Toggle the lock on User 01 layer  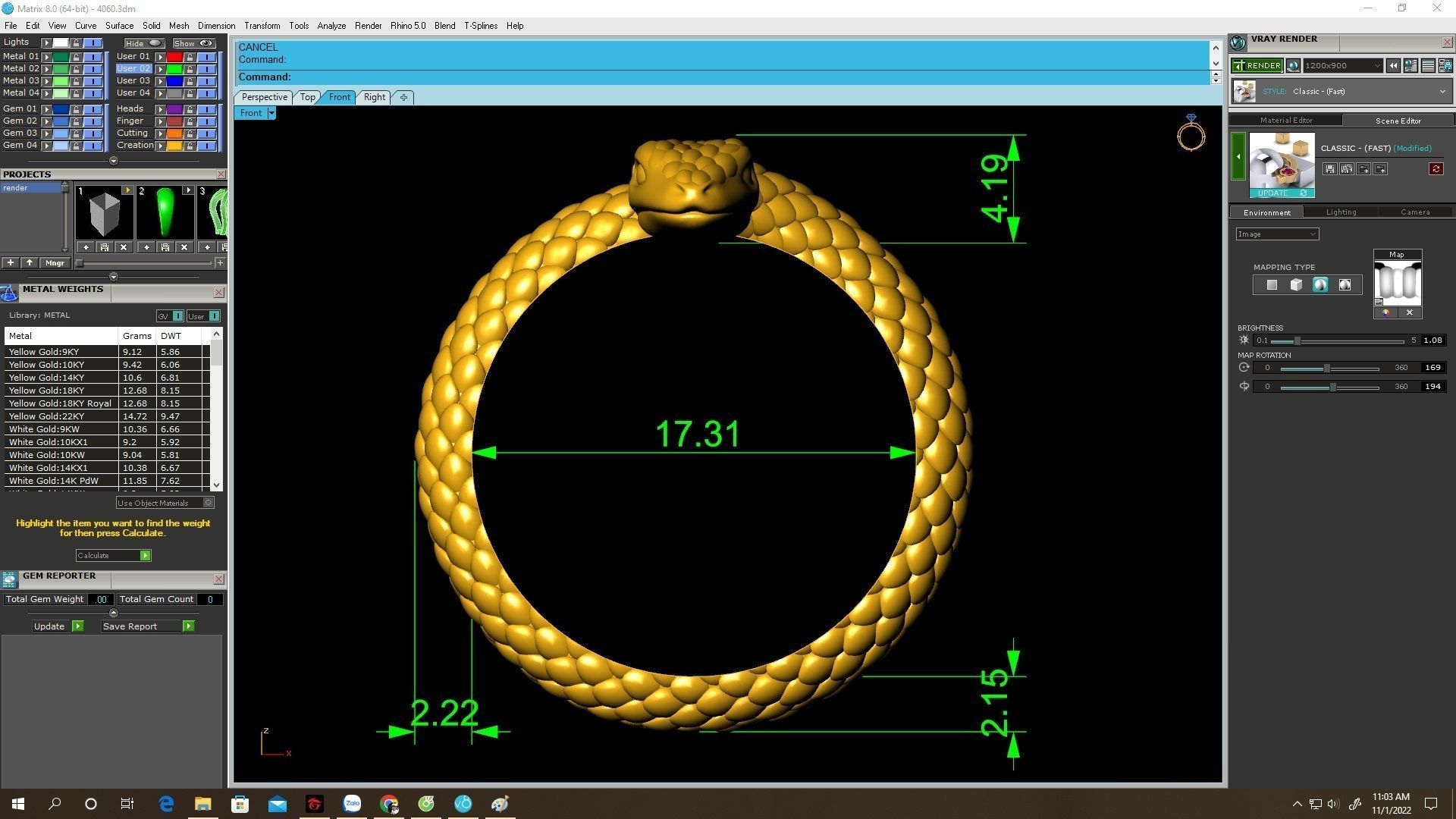pyautogui.click(x=190, y=57)
